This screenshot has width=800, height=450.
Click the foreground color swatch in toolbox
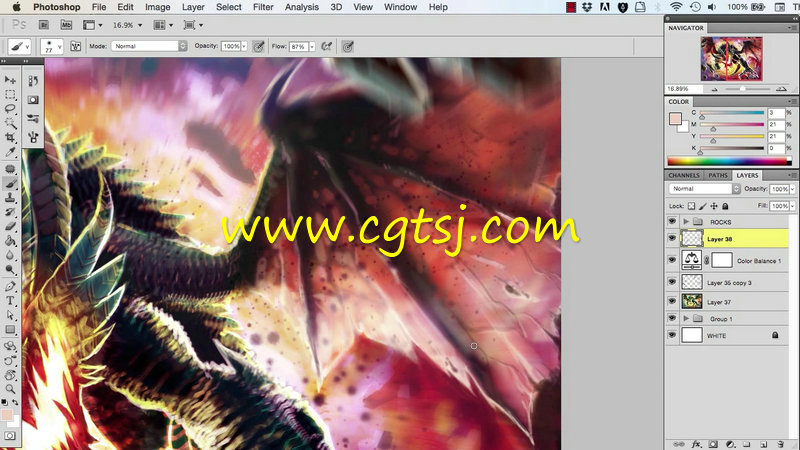coord(7,414)
